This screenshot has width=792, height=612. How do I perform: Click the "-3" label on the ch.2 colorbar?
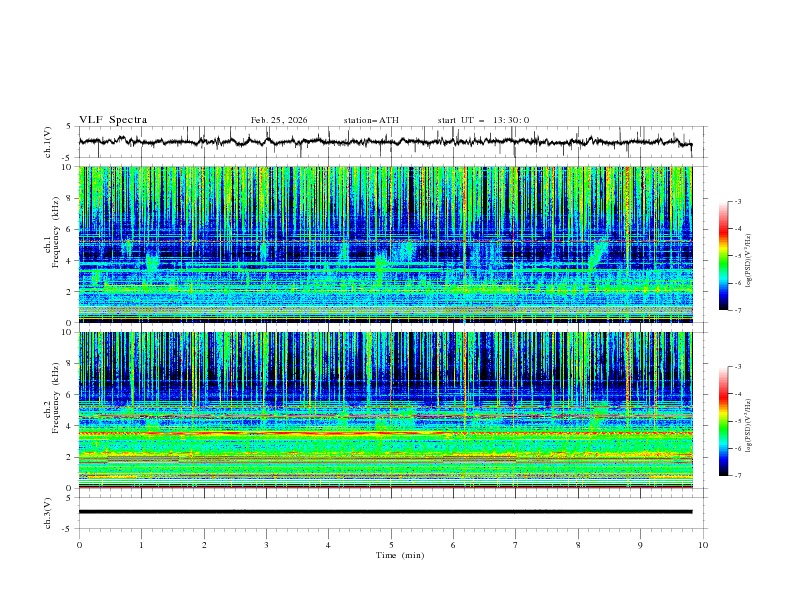point(737,367)
